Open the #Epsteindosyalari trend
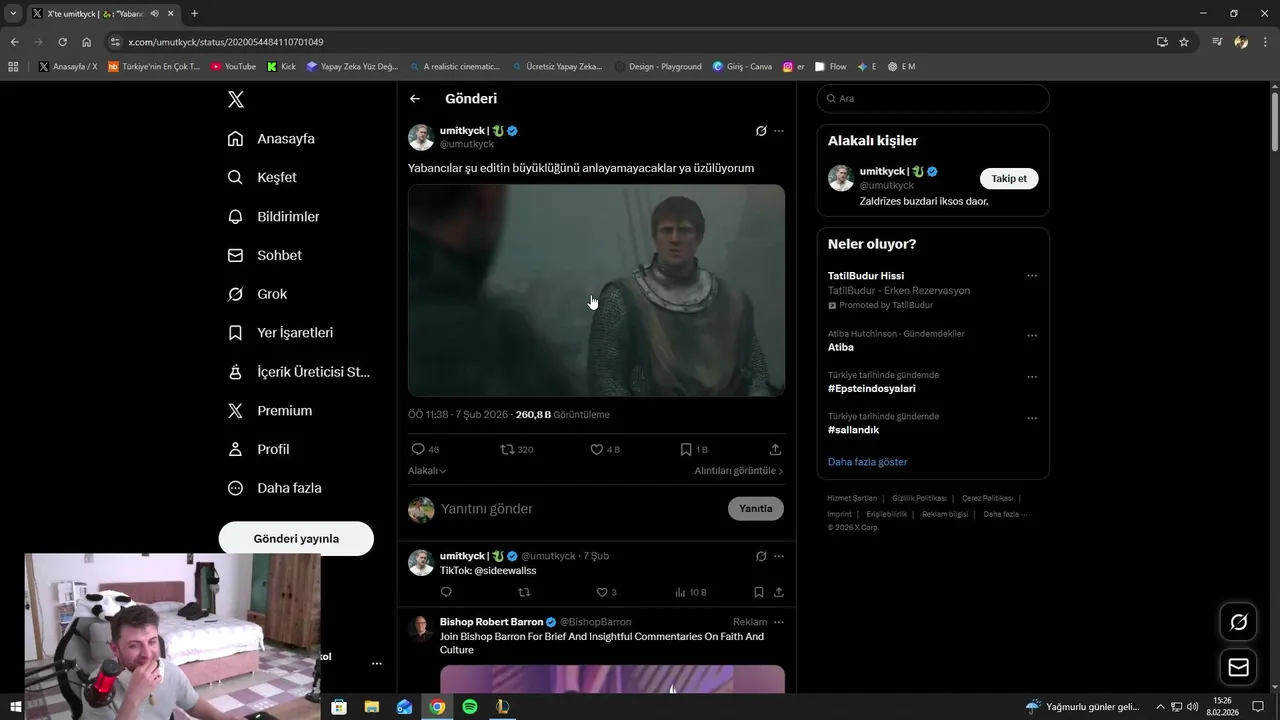The height and width of the screenshot is (720, 1280). [x=872, y=388]
